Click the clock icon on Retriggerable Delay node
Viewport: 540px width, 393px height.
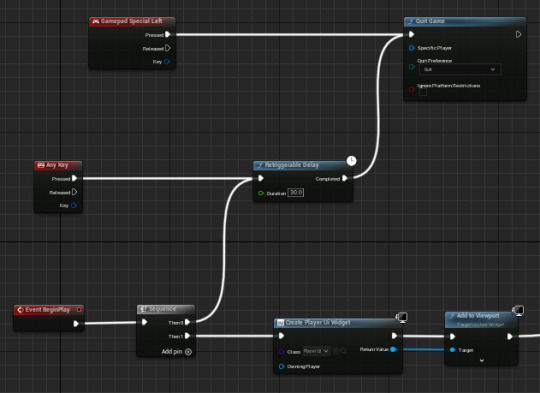pos(351,161)
